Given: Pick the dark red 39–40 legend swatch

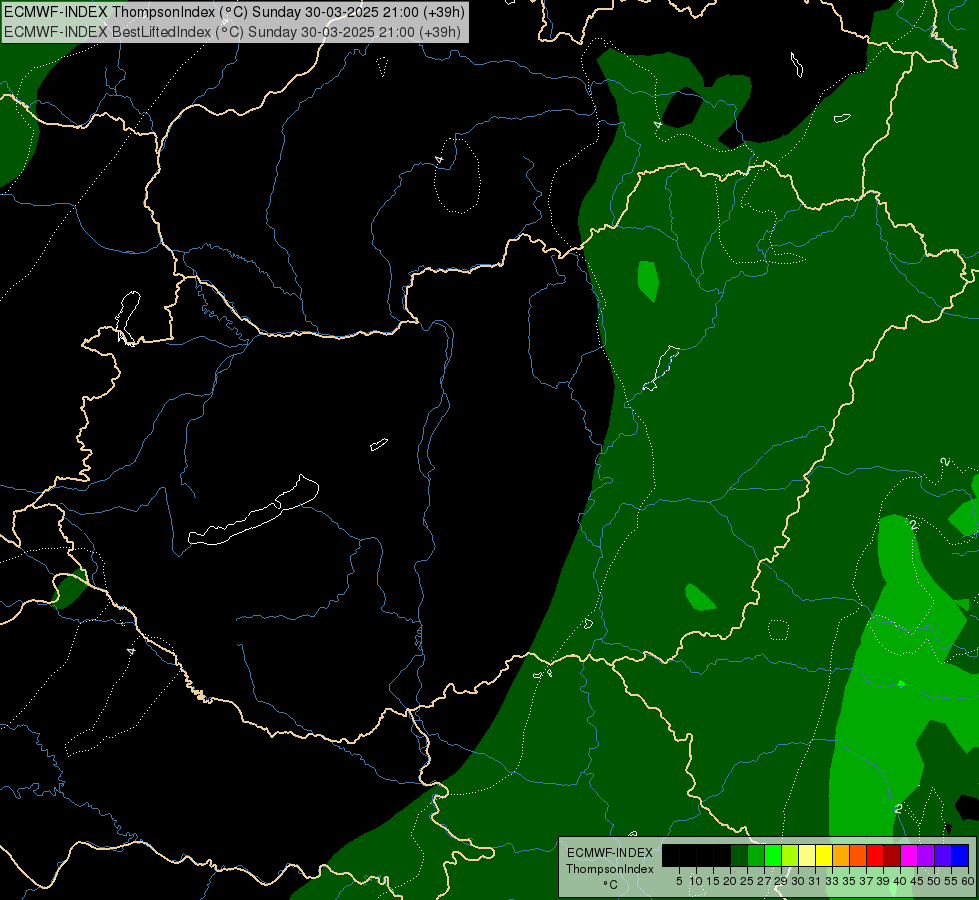Looking at the screenshot, I should 892,855.
